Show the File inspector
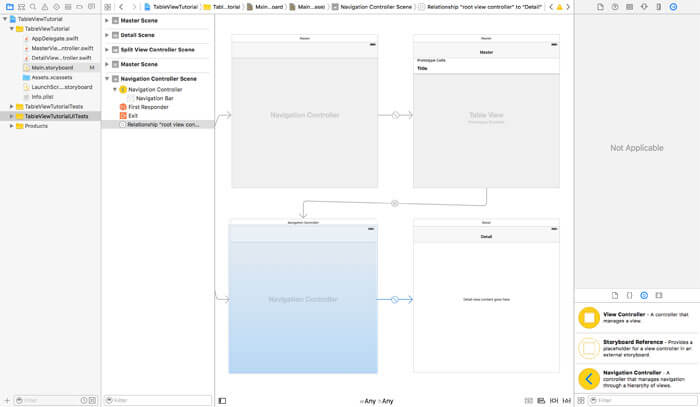700x407 pixels. [x=600, y=7]
